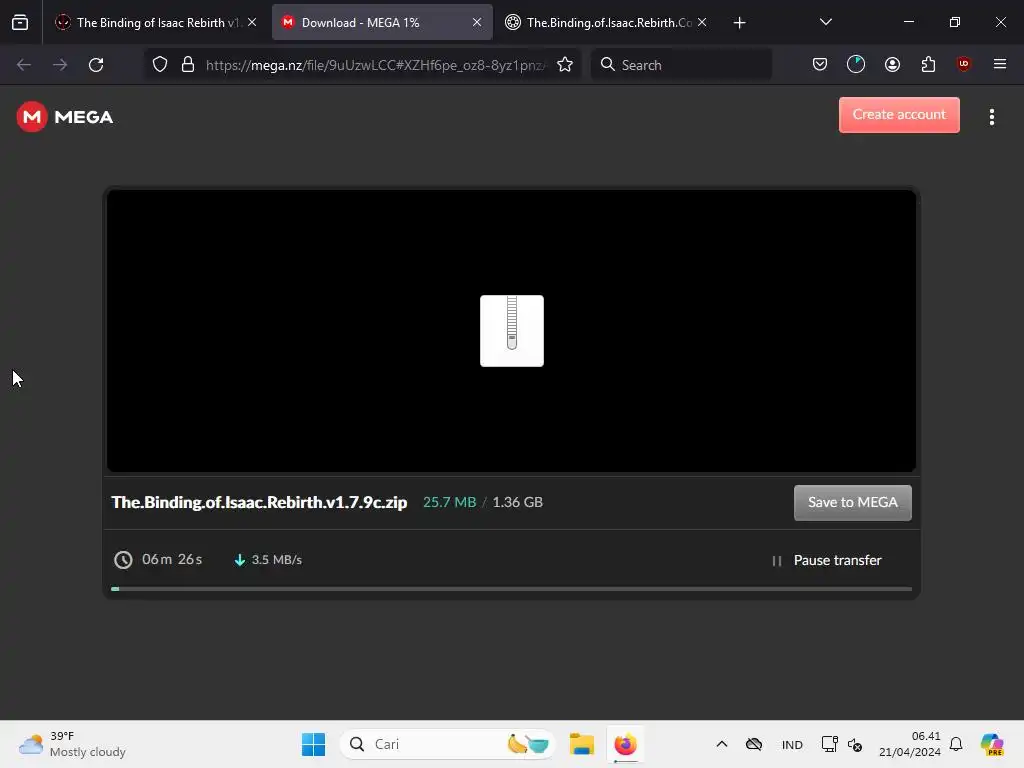The image size is (1024, 768).
Task: Open Firefox View recent browsing icon
Action: point(20,22)
